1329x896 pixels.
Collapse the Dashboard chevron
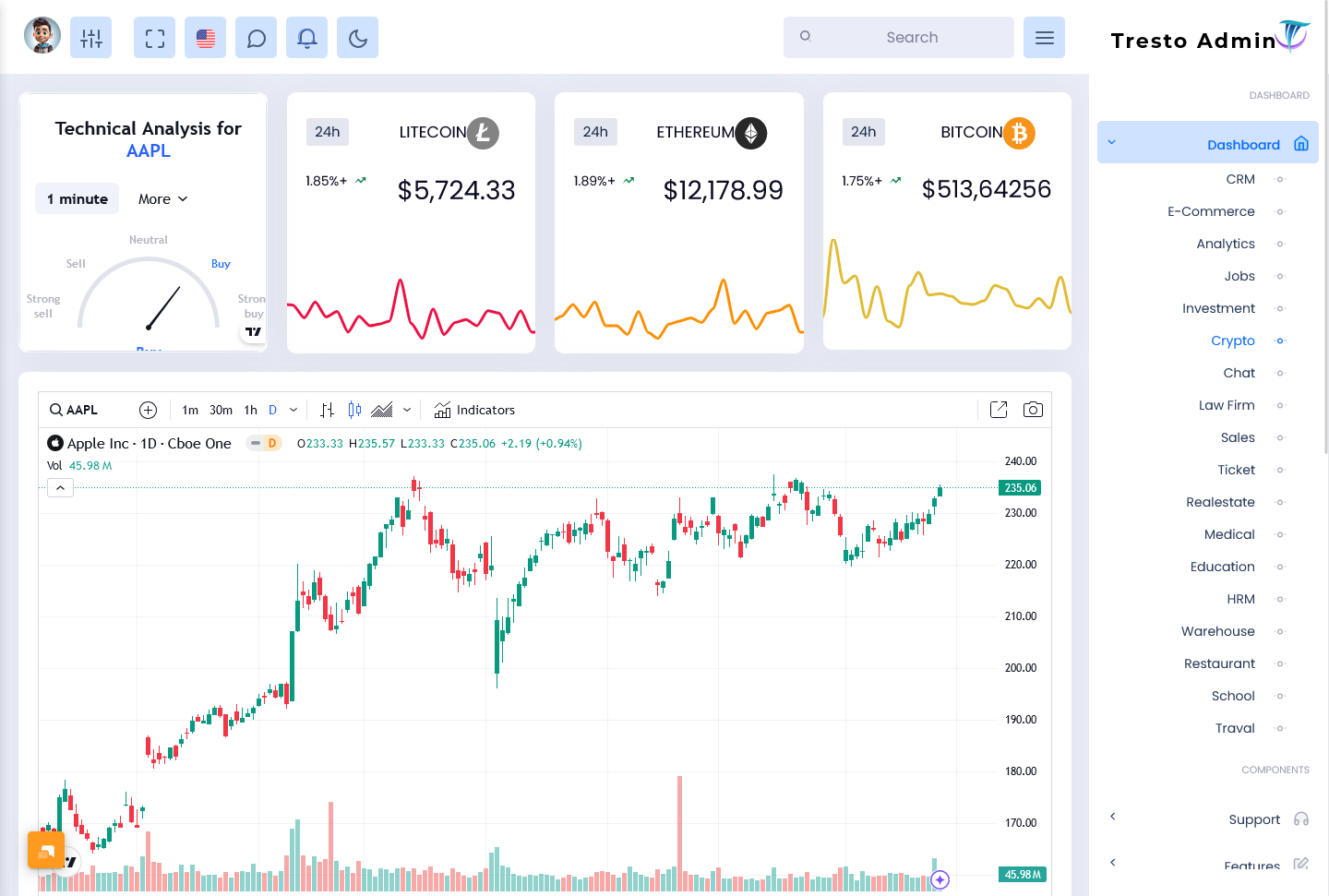pyautogui.click(x=1111, y=143)
